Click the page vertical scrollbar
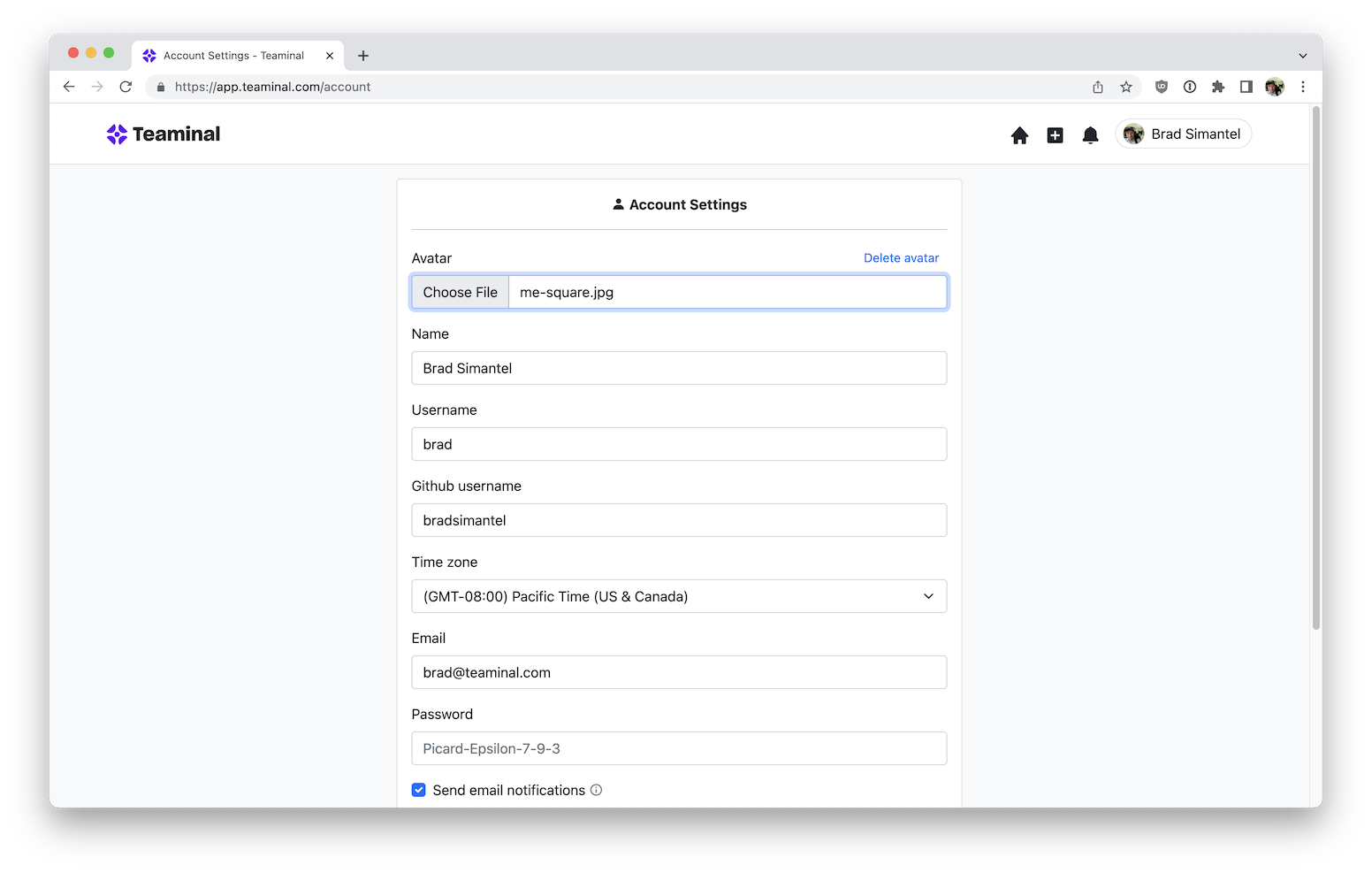The image size is (1372, 873). pyautogui.click(x=1315, y=367)
